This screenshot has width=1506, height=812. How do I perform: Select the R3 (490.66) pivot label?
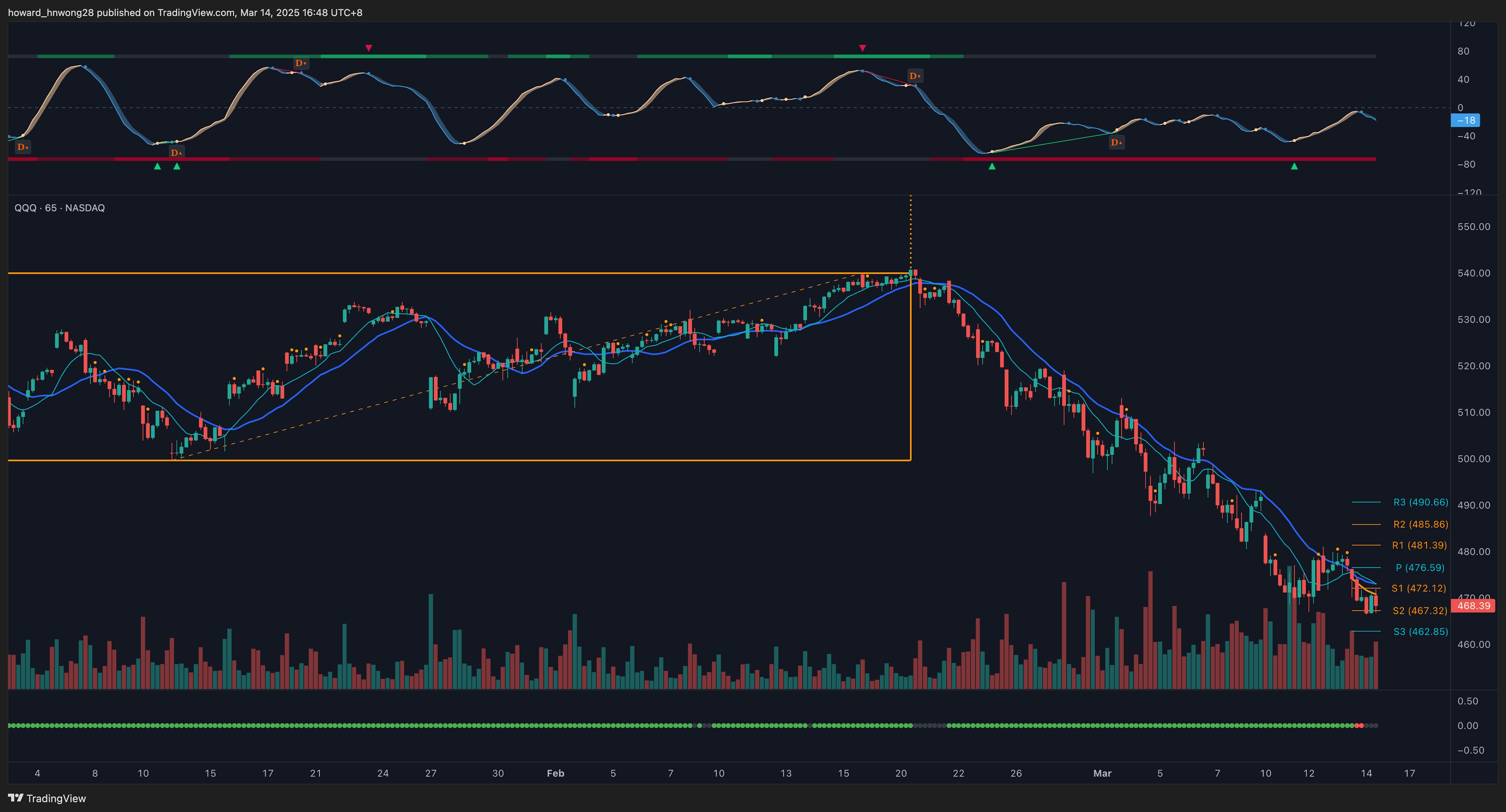[1420, 502]
